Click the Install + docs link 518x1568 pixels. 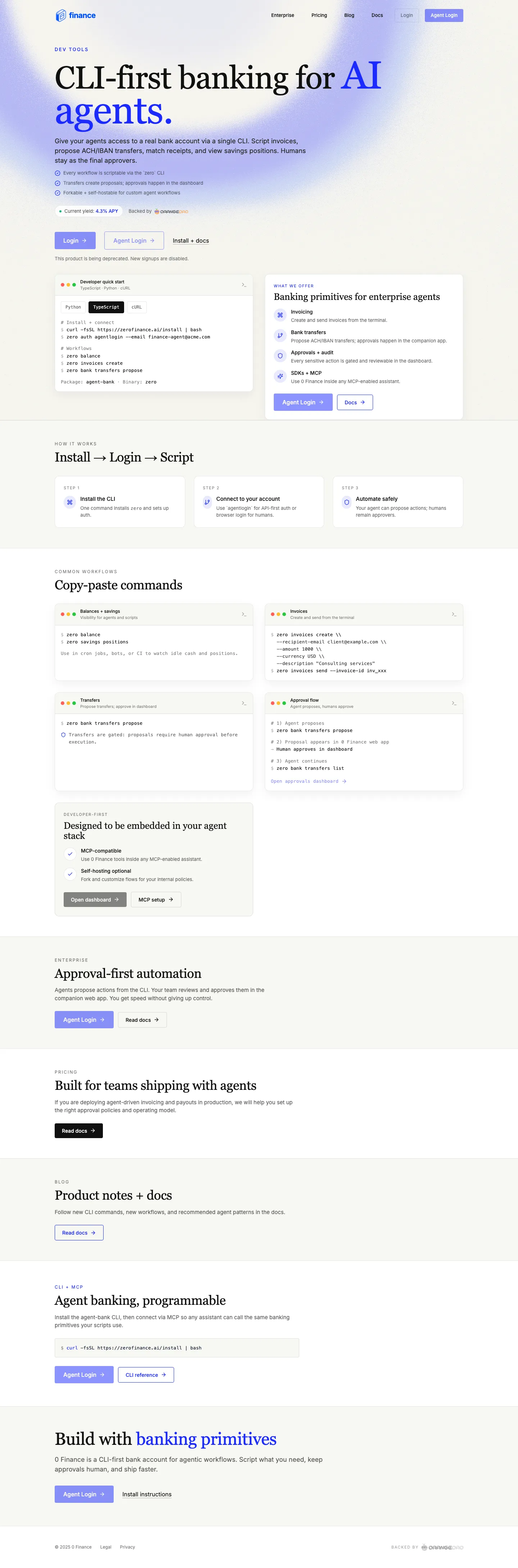pos(191,241)
